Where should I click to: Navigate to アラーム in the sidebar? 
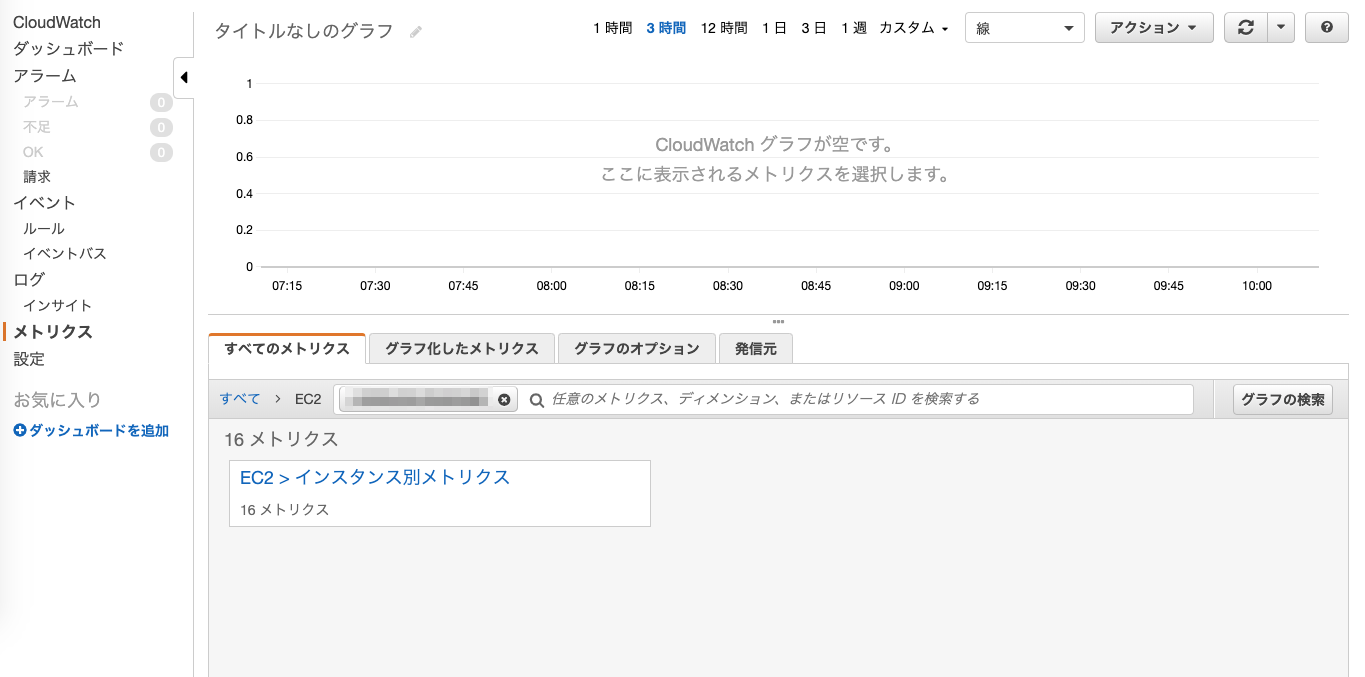coord(45,75)
